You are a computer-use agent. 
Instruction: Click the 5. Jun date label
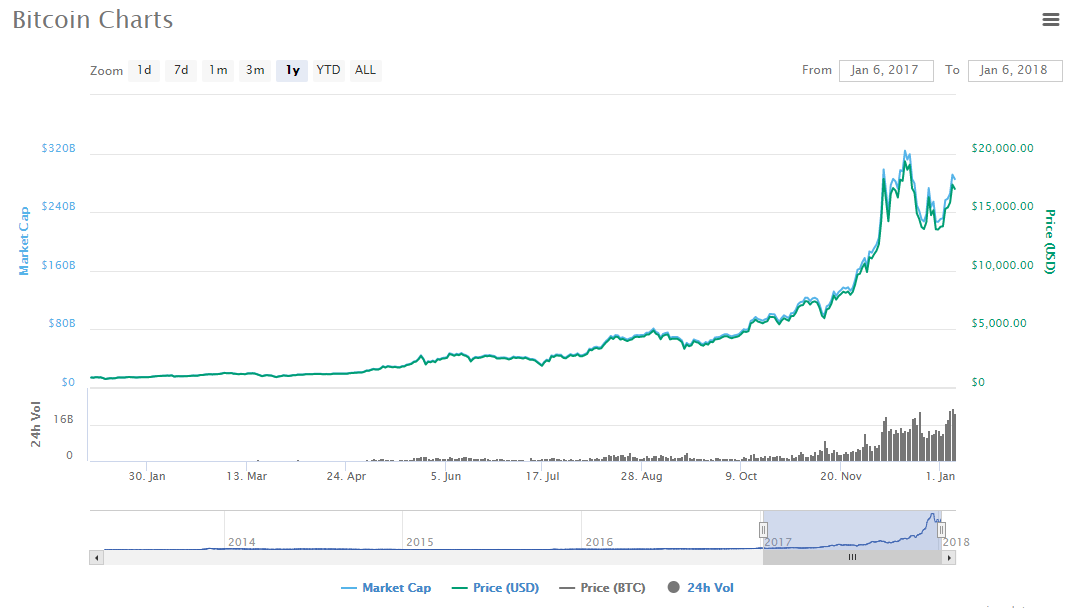pos(446,476)
